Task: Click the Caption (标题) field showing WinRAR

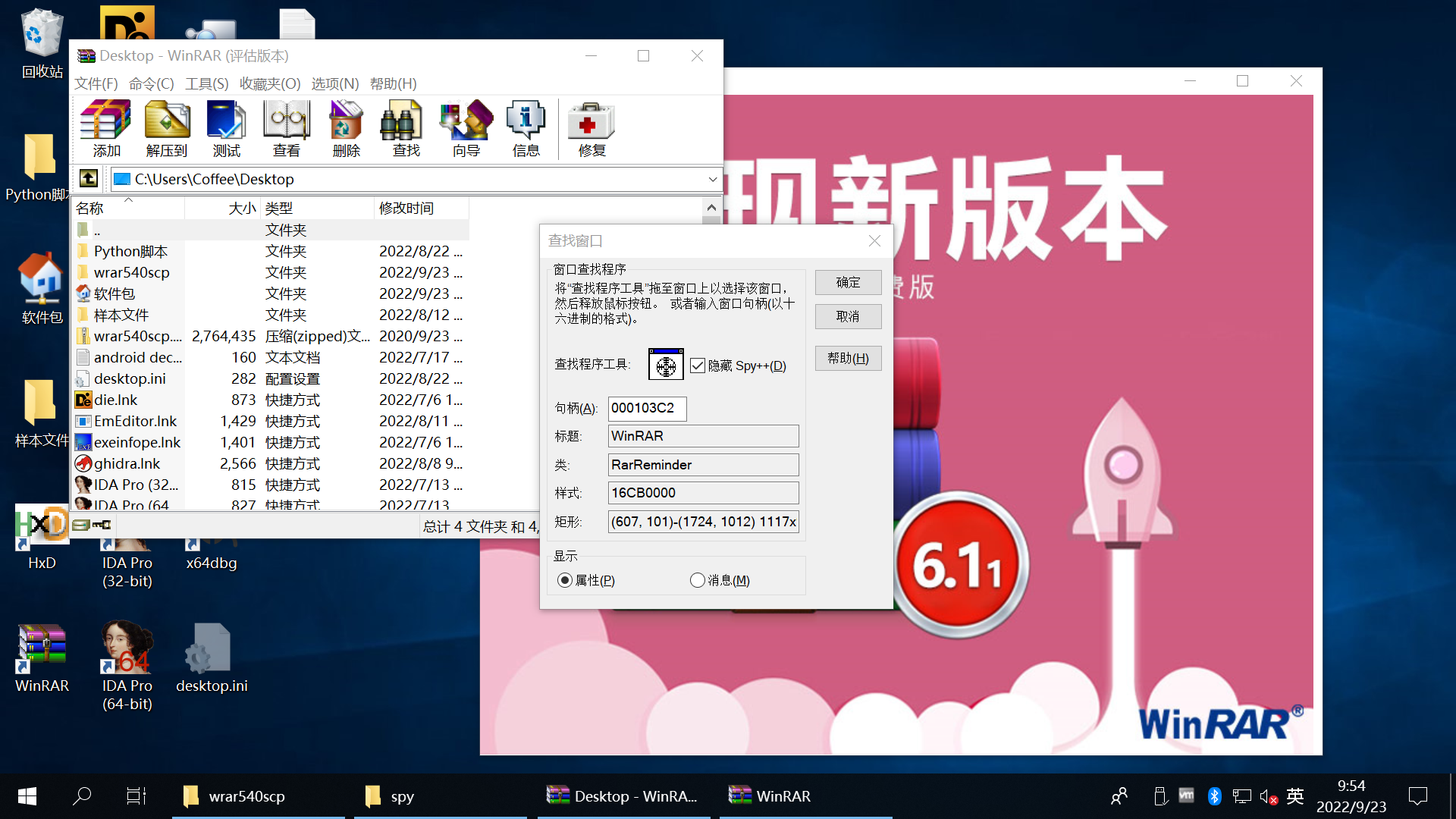Action: point(703,436)
